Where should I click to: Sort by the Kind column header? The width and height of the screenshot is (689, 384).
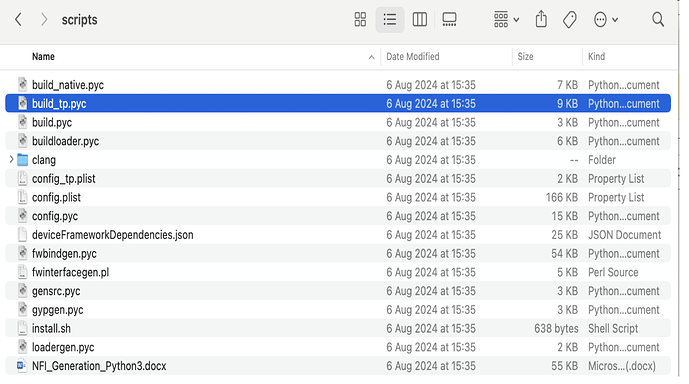[x=596, y=57]
